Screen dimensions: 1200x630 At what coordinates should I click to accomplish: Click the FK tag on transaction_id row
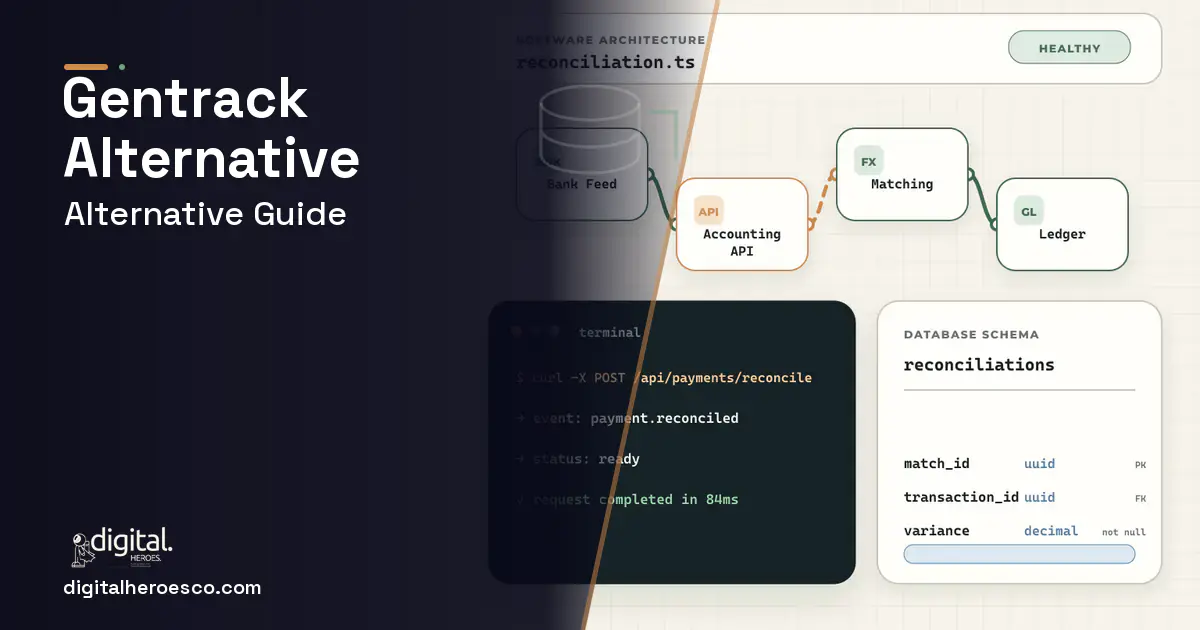(1140, 498)
